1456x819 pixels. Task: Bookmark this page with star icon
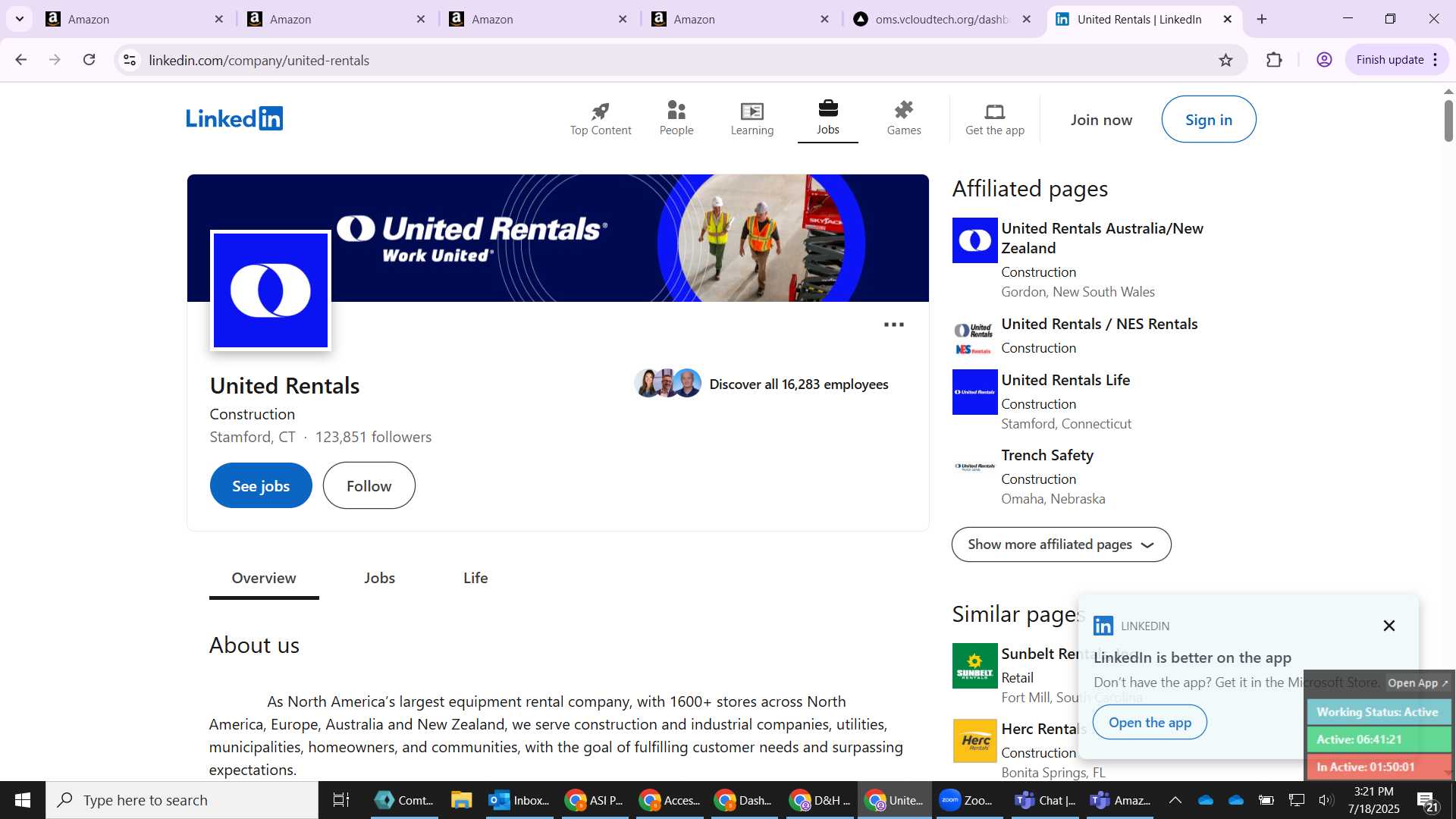[1226, 60]
